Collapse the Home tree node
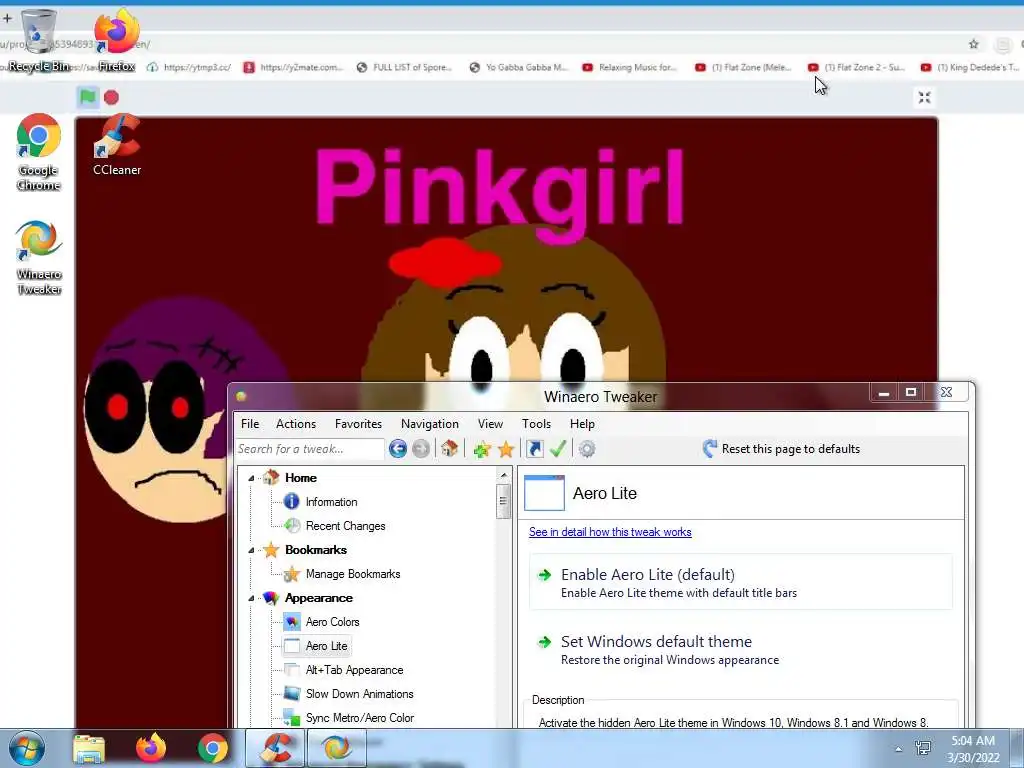This screenshot has width=1024, height=768. pyautogui.click(x=251, y=478)
